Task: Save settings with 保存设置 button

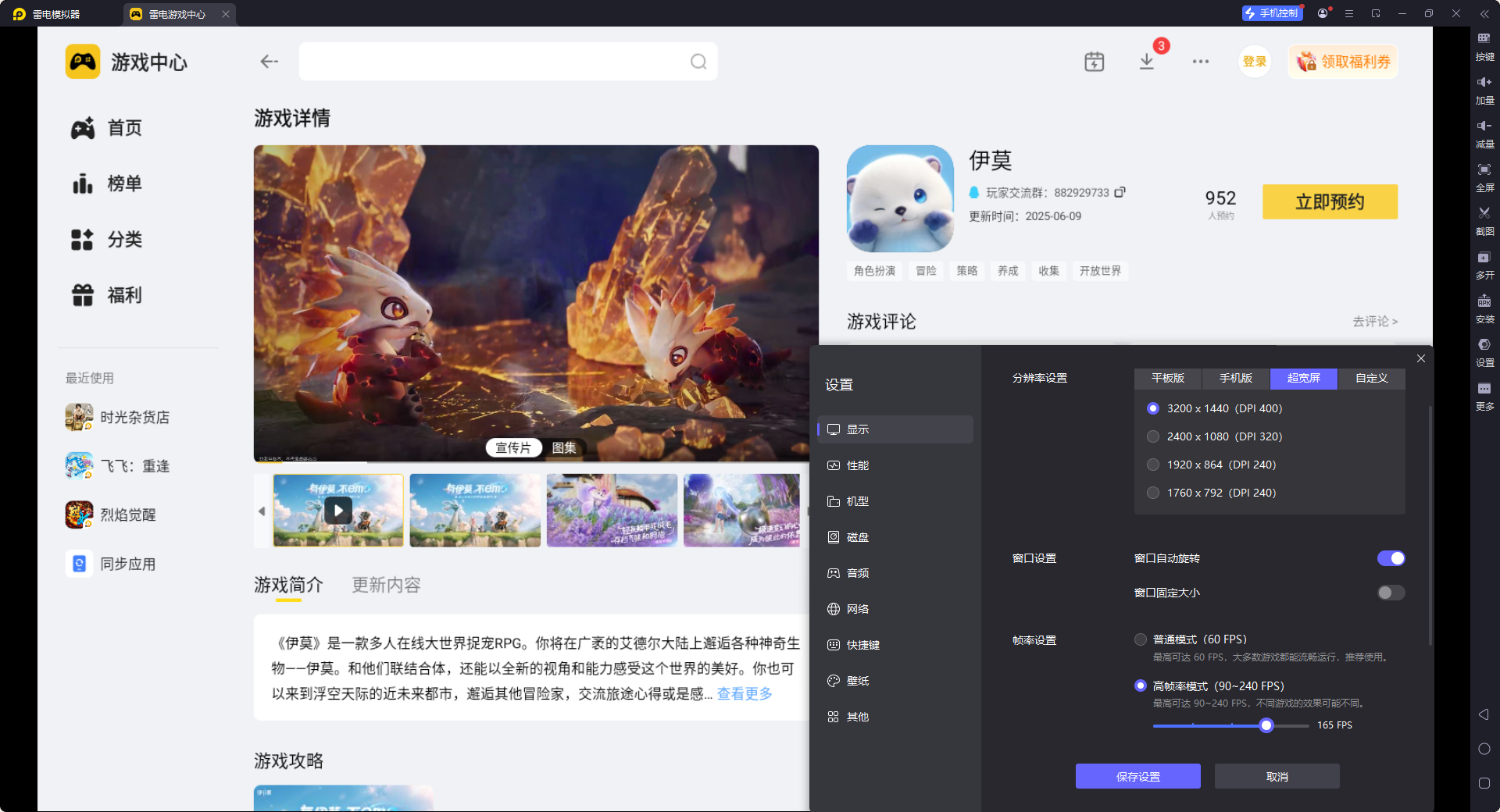Action: [x=1137, y=776]
